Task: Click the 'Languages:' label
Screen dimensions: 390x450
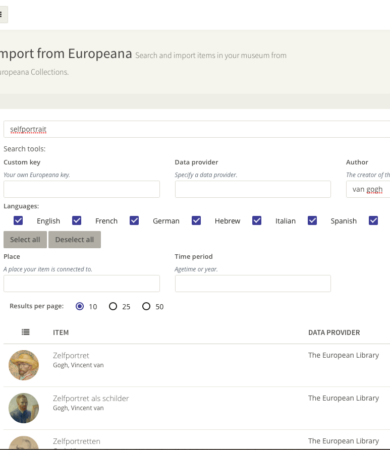Action: 21,206
